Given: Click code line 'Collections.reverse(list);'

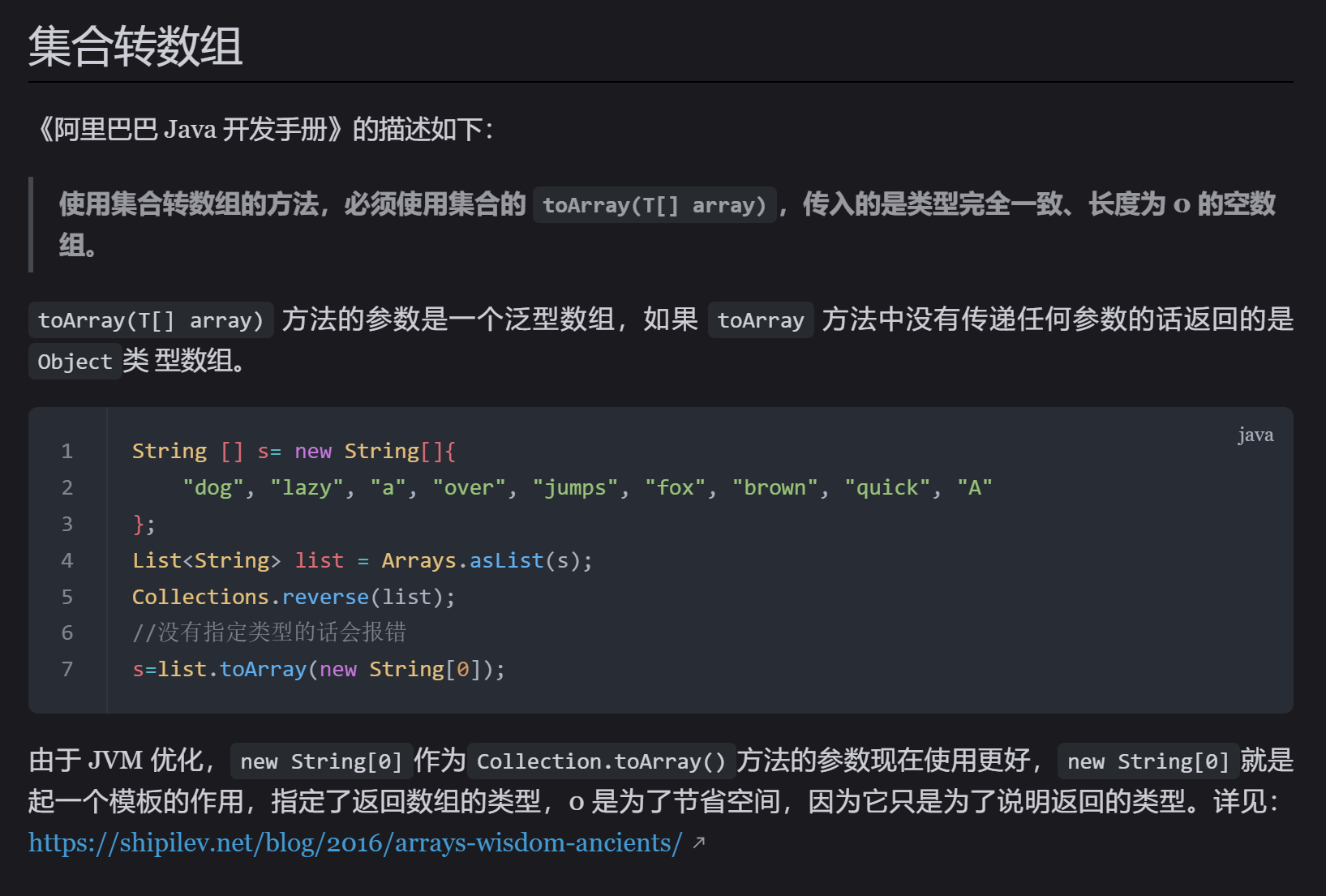Looking at the screenshot, I should click(x=294, y=597).
